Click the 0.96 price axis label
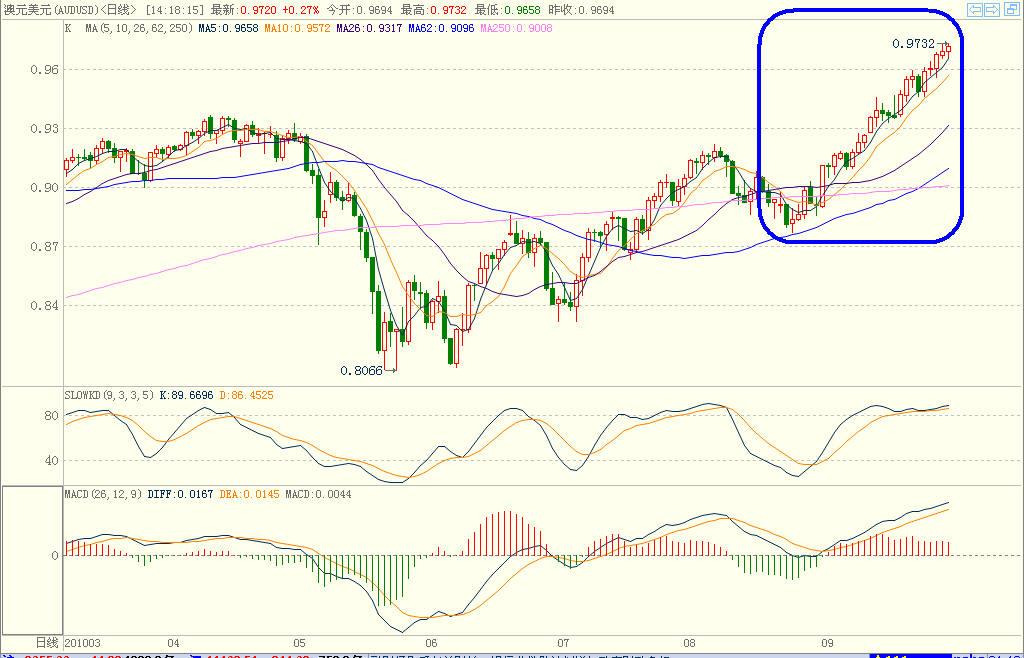 coord(44,69)
